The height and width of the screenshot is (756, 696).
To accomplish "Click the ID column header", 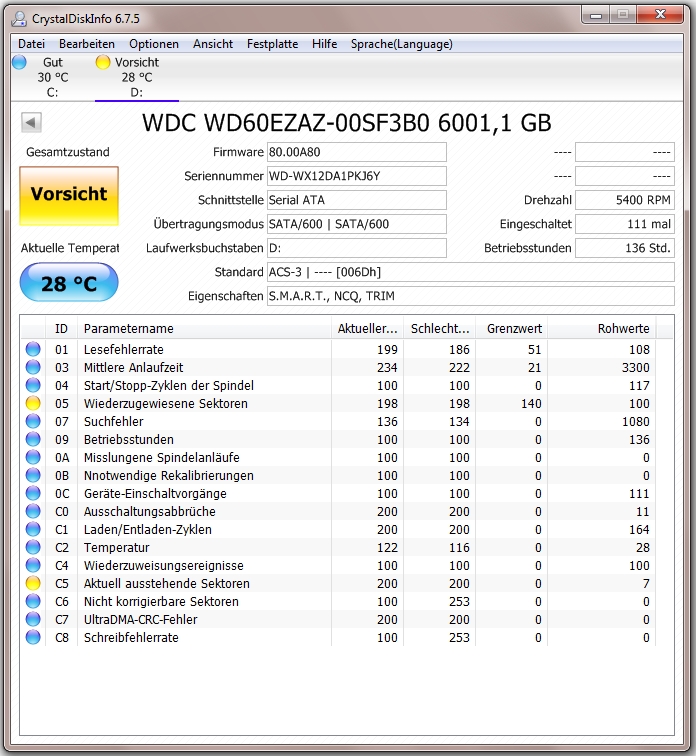I will tap(61, 328).
